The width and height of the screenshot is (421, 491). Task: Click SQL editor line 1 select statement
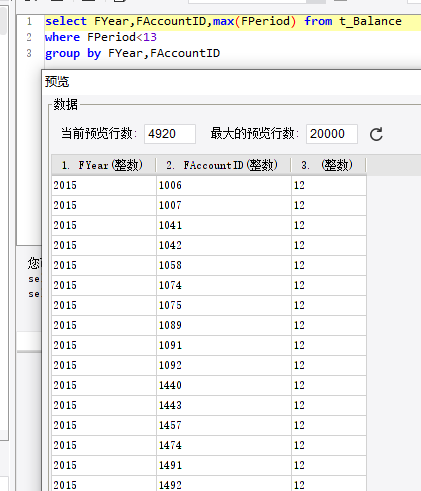tap(223, 21)
